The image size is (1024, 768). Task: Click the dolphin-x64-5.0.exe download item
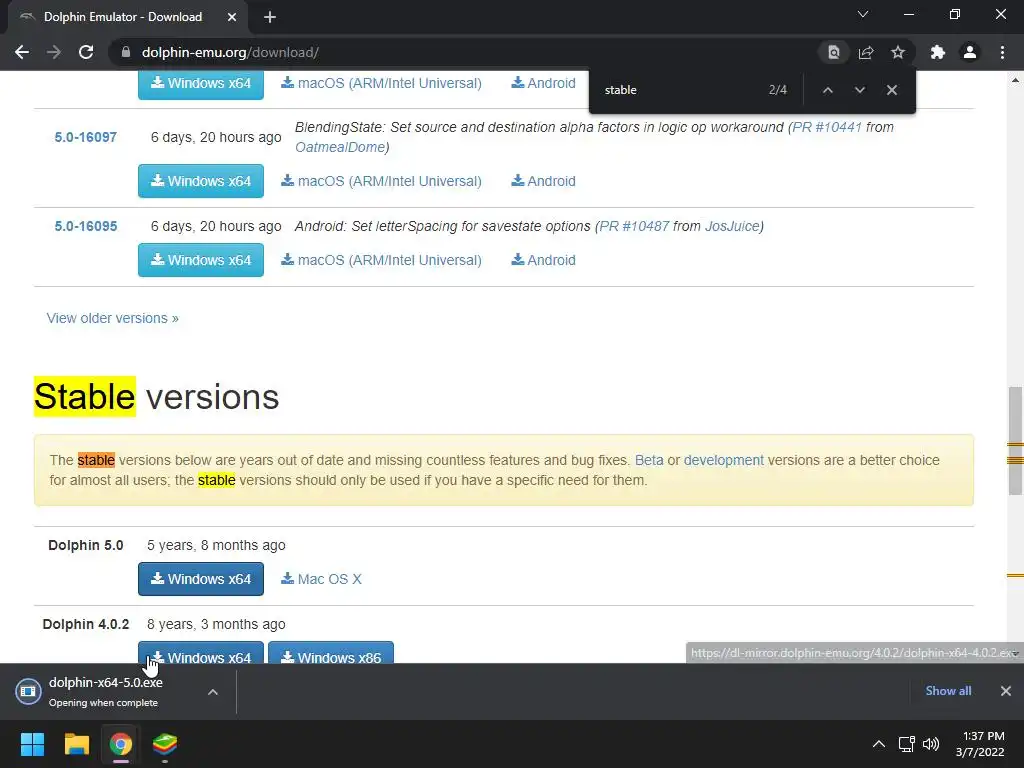(106, 691)
